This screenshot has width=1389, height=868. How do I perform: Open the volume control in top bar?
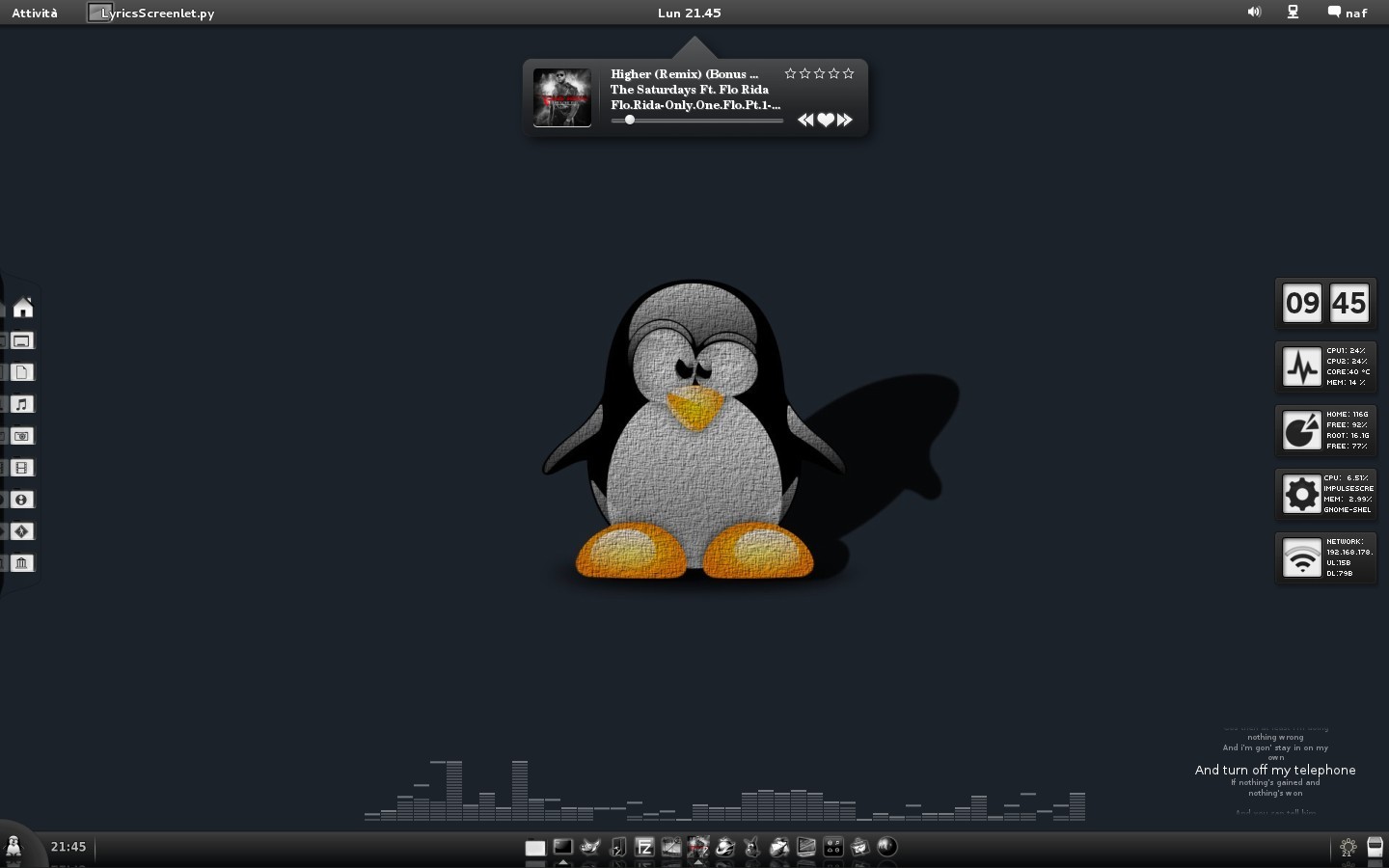click(1254, 13)
